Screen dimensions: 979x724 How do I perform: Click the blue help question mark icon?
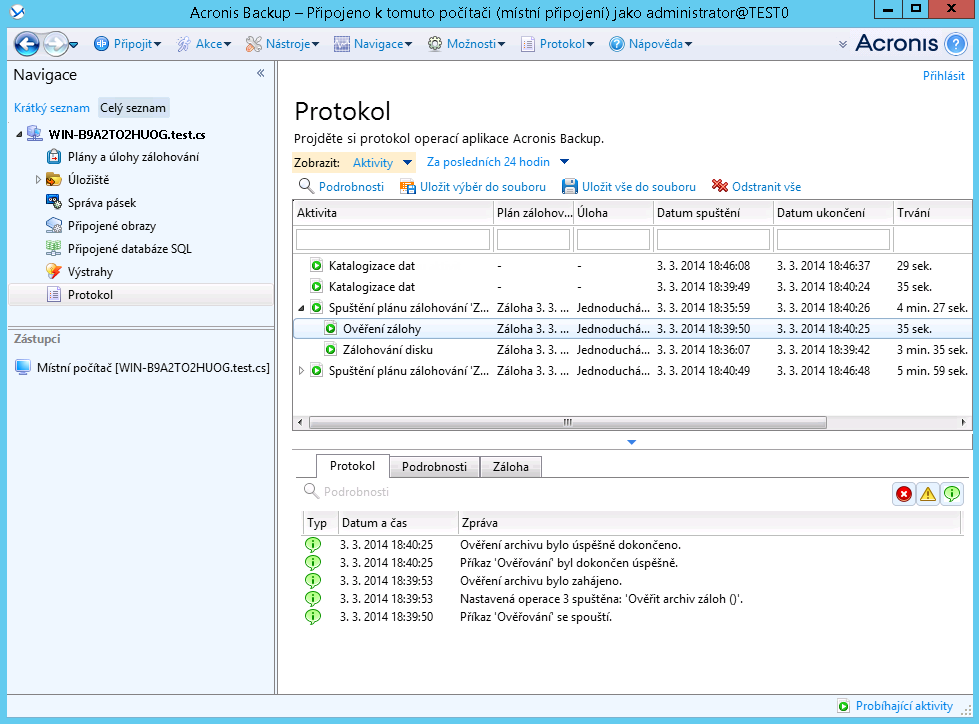tap(956, 44)
